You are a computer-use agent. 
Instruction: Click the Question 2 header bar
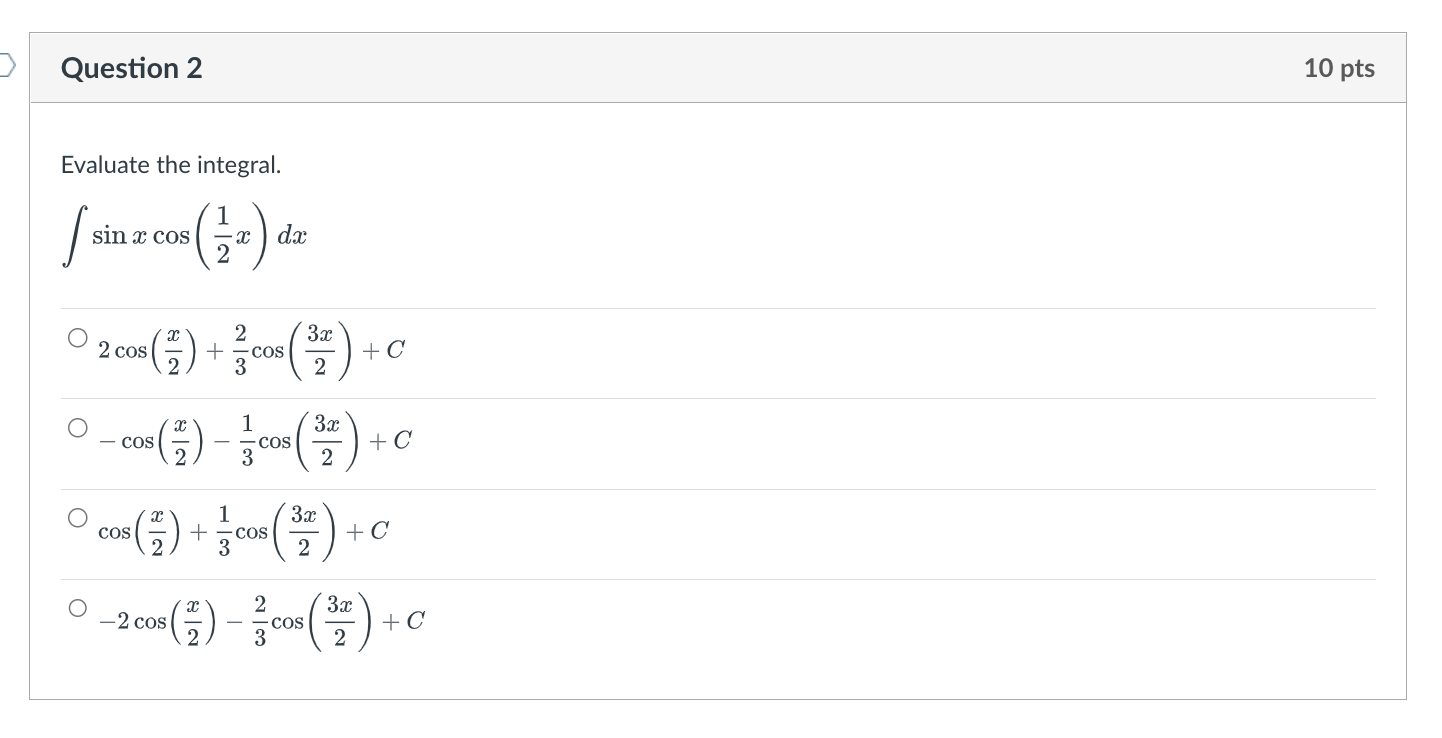[x=700, y=68]
